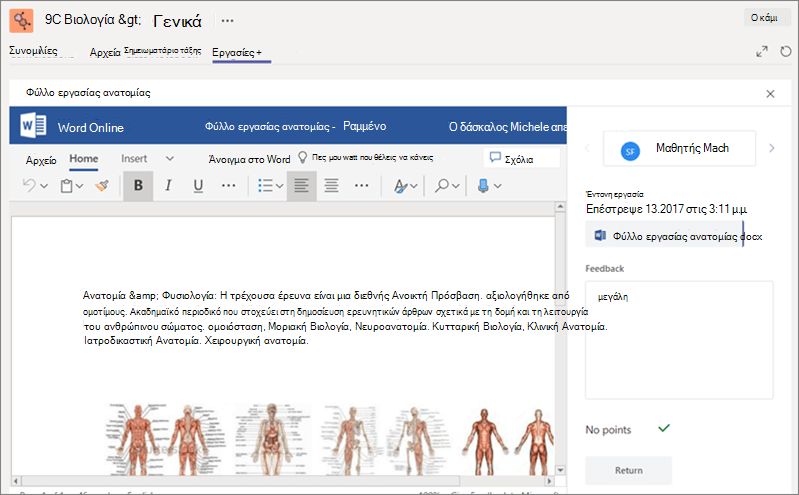
Task: Toggle bold formatting
Action: 138,186
